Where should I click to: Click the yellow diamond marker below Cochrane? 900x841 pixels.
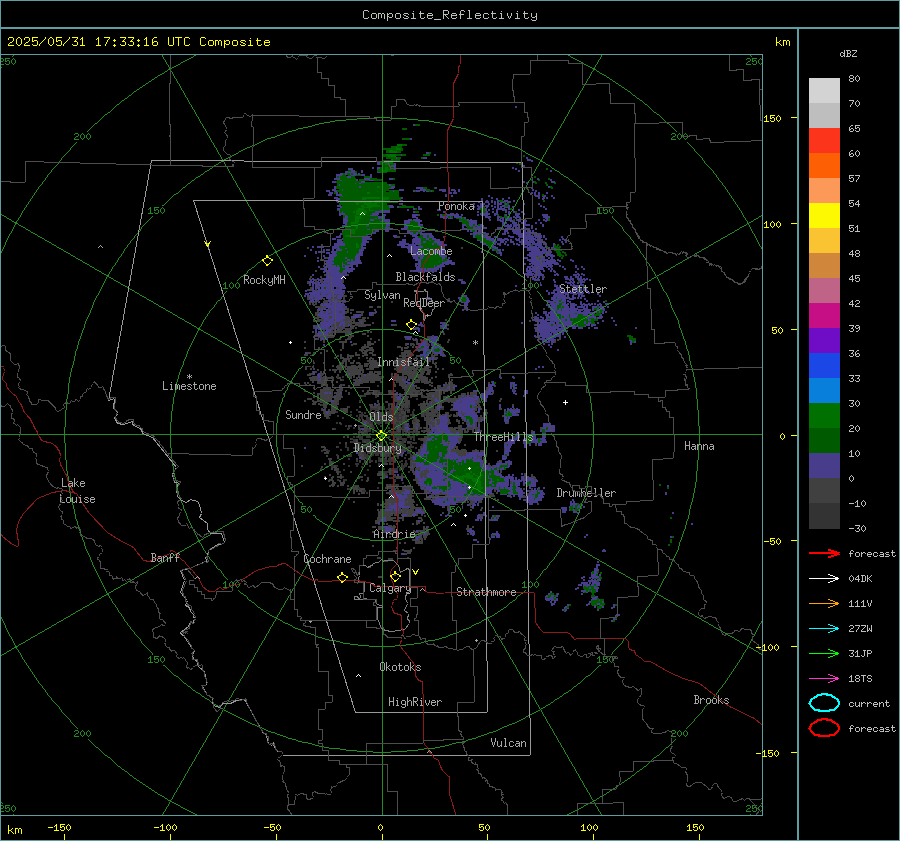(x=342, y=578)
